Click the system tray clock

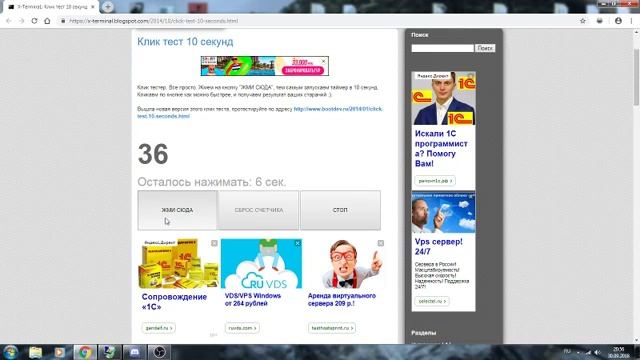point(619,353)
